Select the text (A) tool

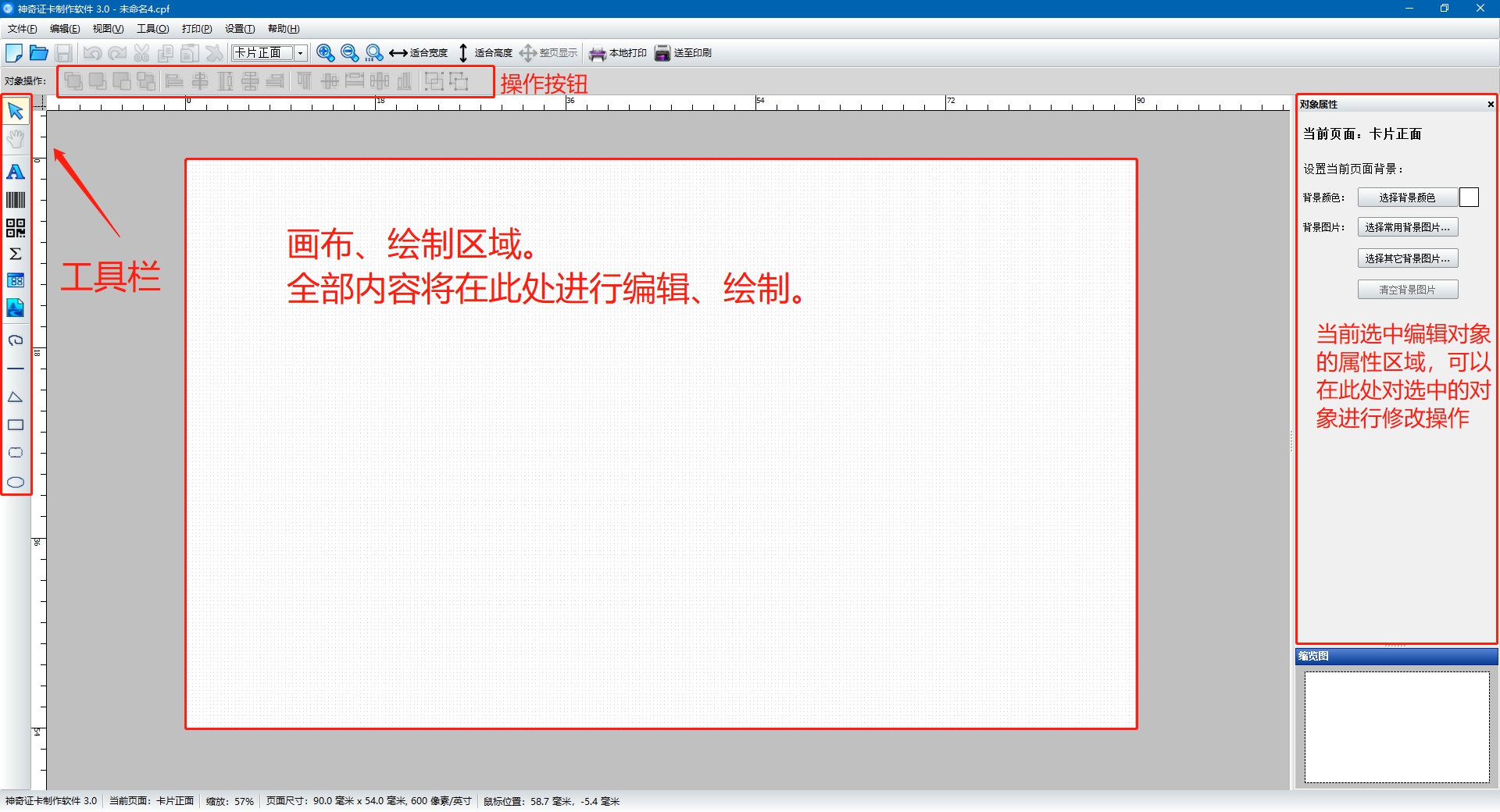[15, 172]
